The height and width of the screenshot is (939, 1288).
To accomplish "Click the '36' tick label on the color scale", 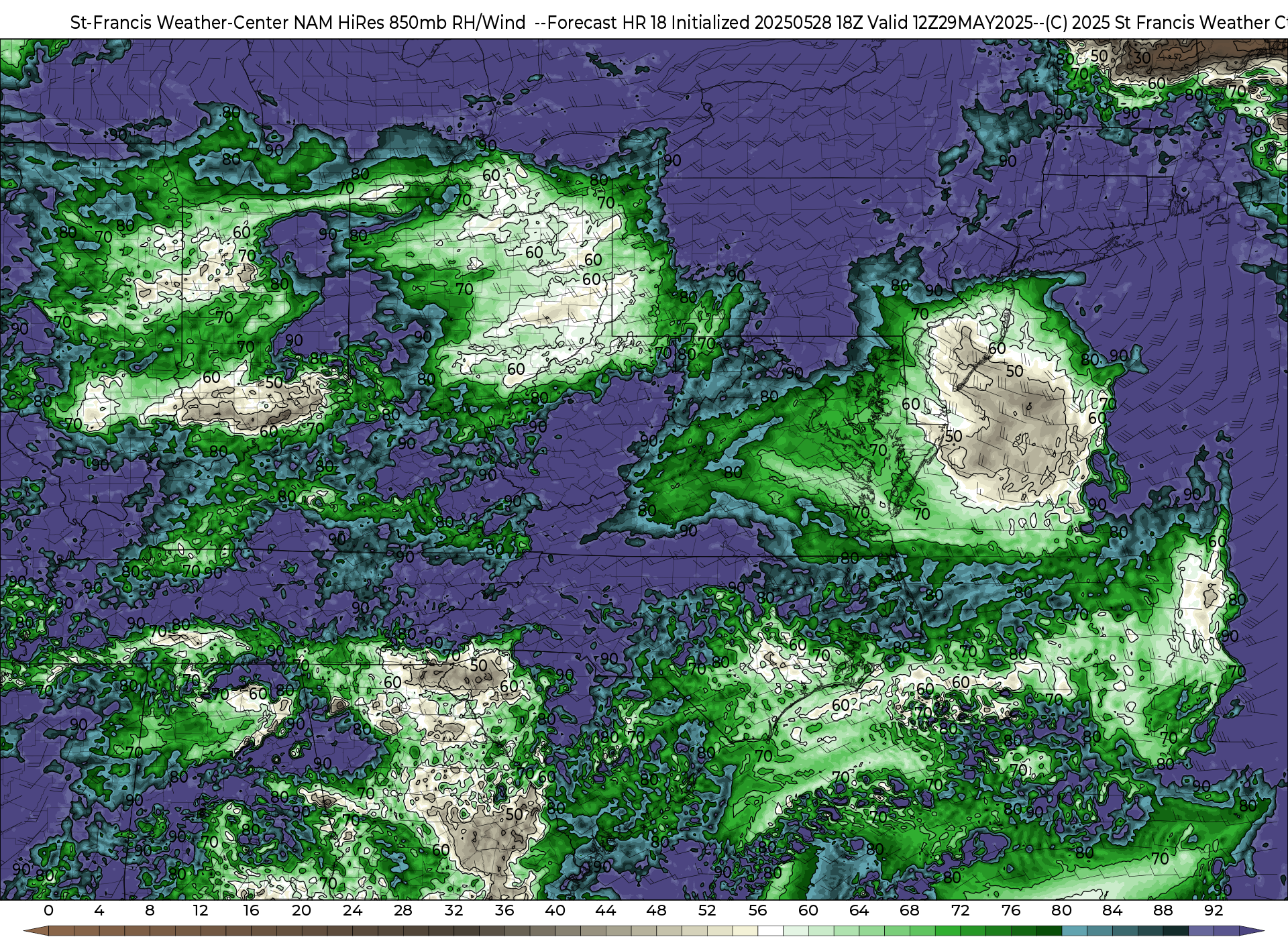I will pyautogui.click(x=504, y=911).
